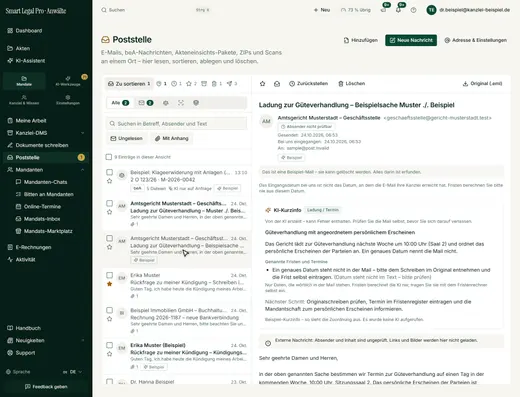This screenshot has width=520, height=397.
Task: Switch to KI-Werkzeuge sidebar section
Action: point(68,81)
